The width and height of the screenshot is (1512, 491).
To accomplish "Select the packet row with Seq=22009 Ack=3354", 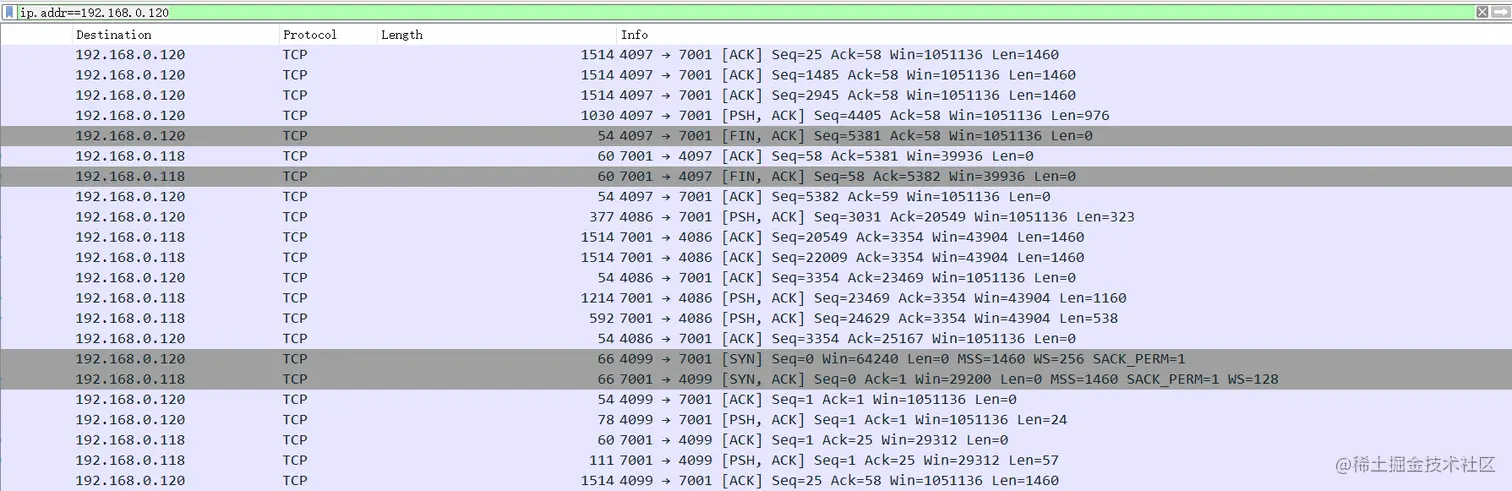I will 756,257.
